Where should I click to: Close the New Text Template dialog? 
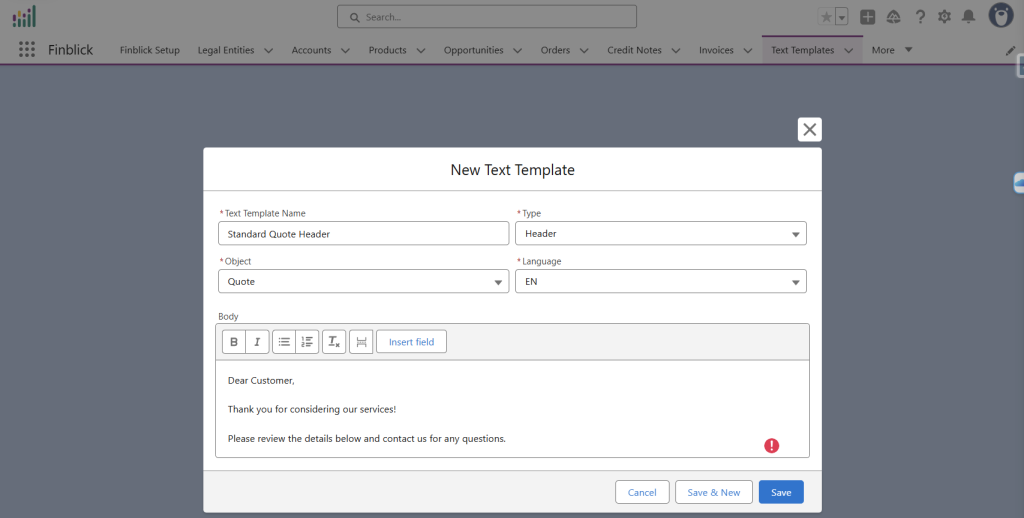pos(809,129)
